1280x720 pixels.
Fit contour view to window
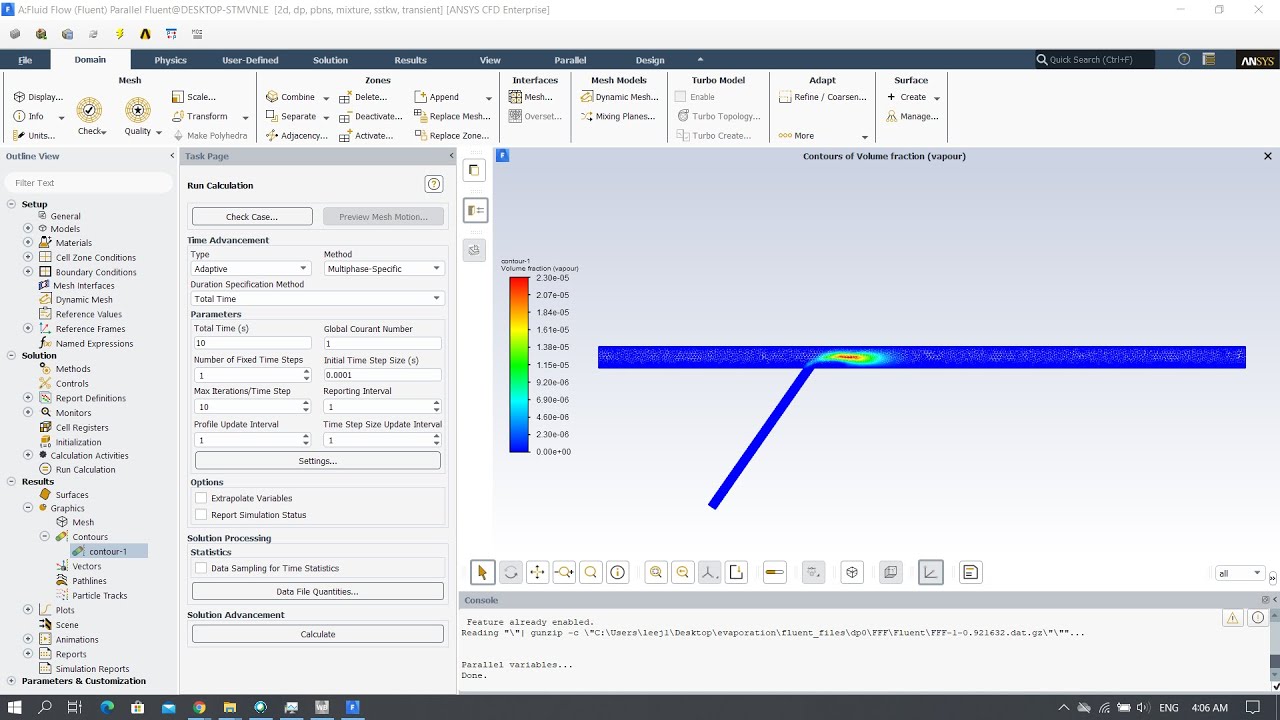pyautogui.click(x=656, y=572)
